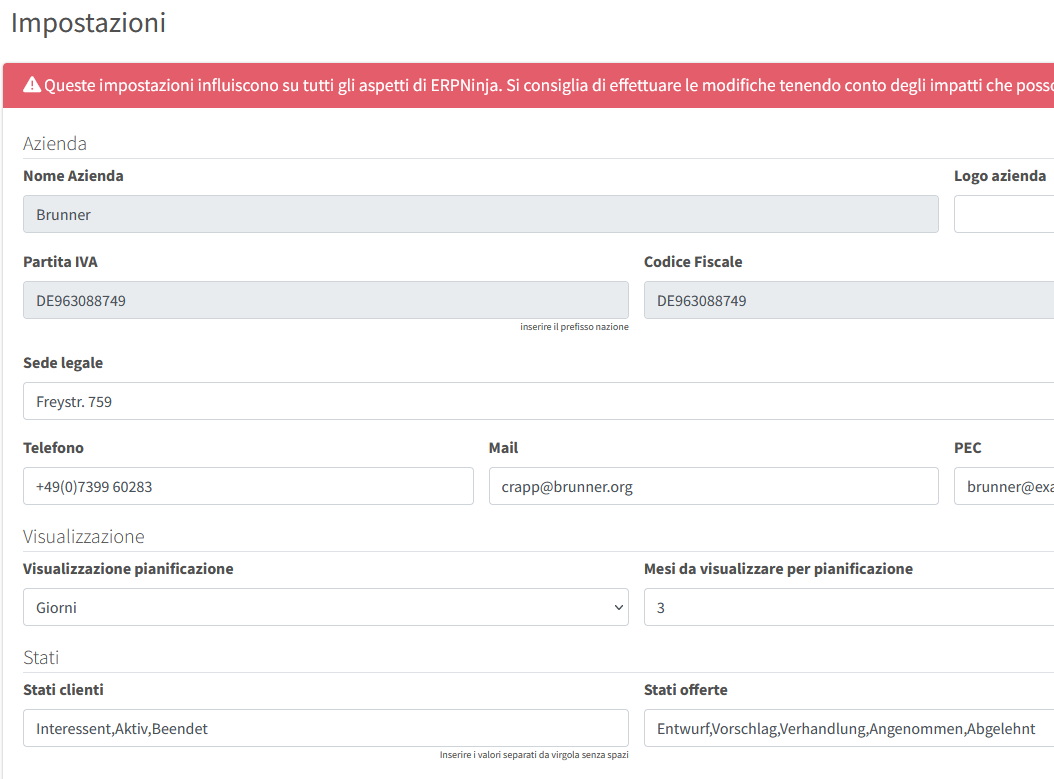Edit the Mesi da visualizzare field
This screenshot has height=779, width=1054.
pos(849,607)
